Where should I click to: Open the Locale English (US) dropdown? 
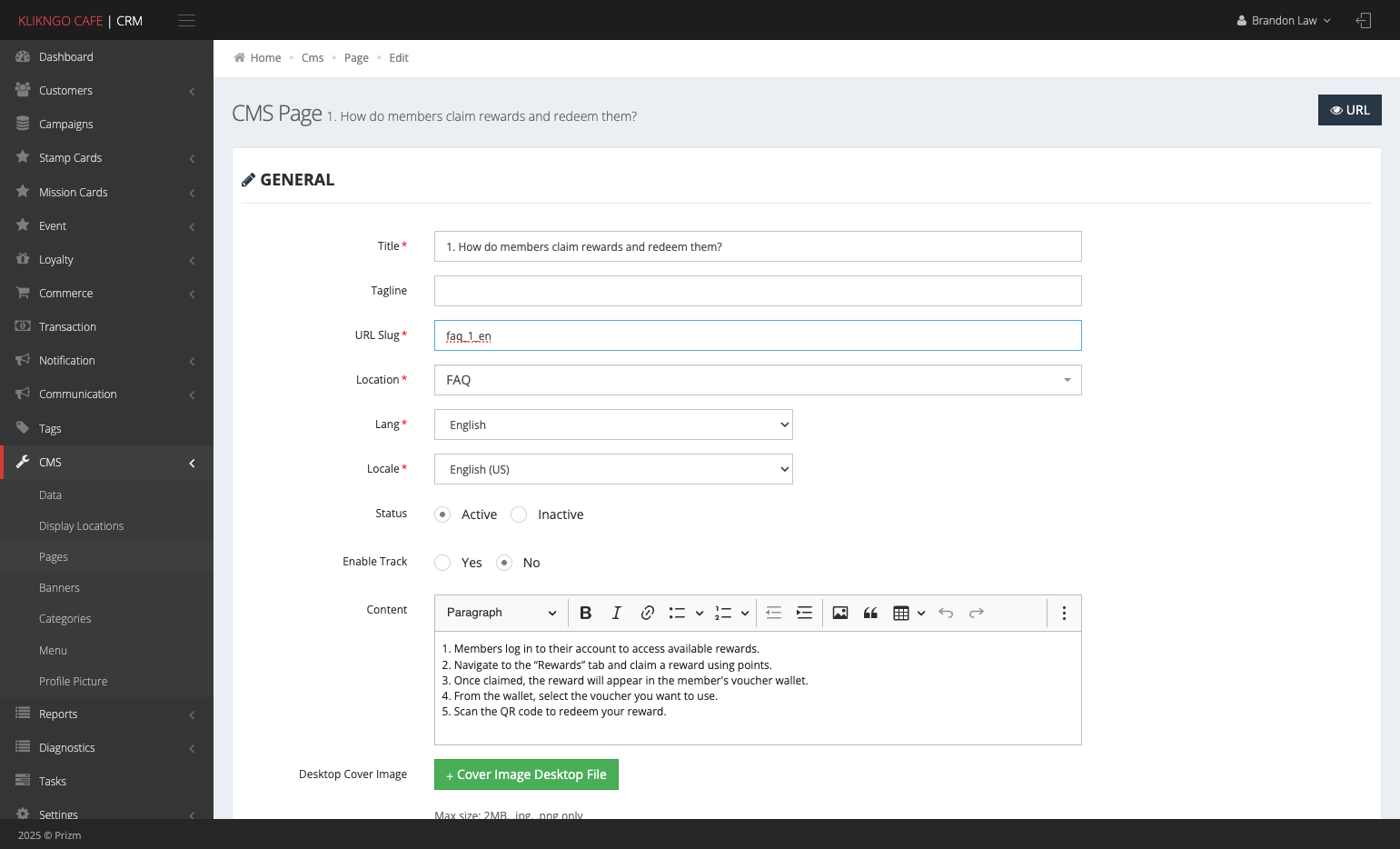tap(613, 469)
